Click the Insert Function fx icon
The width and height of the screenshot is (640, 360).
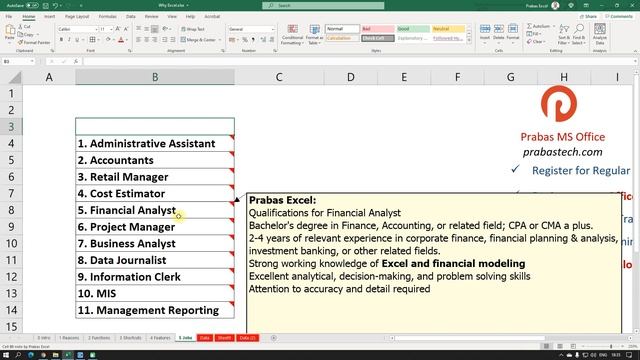76,62
